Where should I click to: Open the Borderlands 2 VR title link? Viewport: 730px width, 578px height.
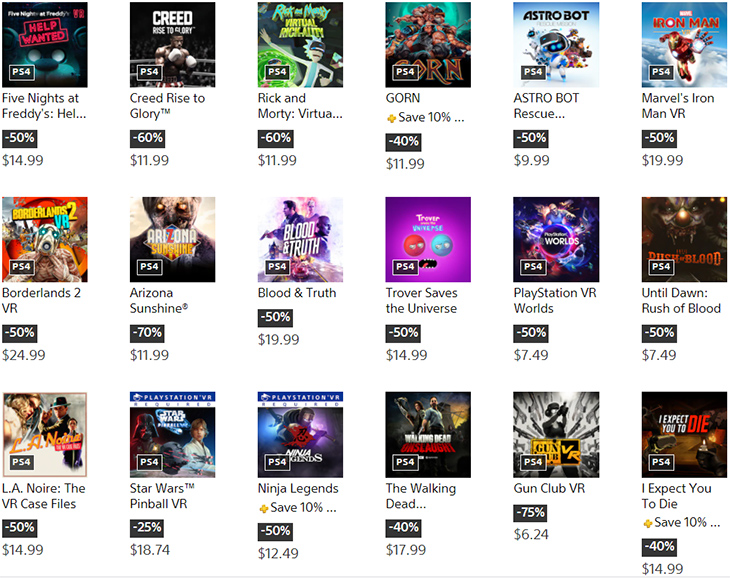tap(41, 301)
